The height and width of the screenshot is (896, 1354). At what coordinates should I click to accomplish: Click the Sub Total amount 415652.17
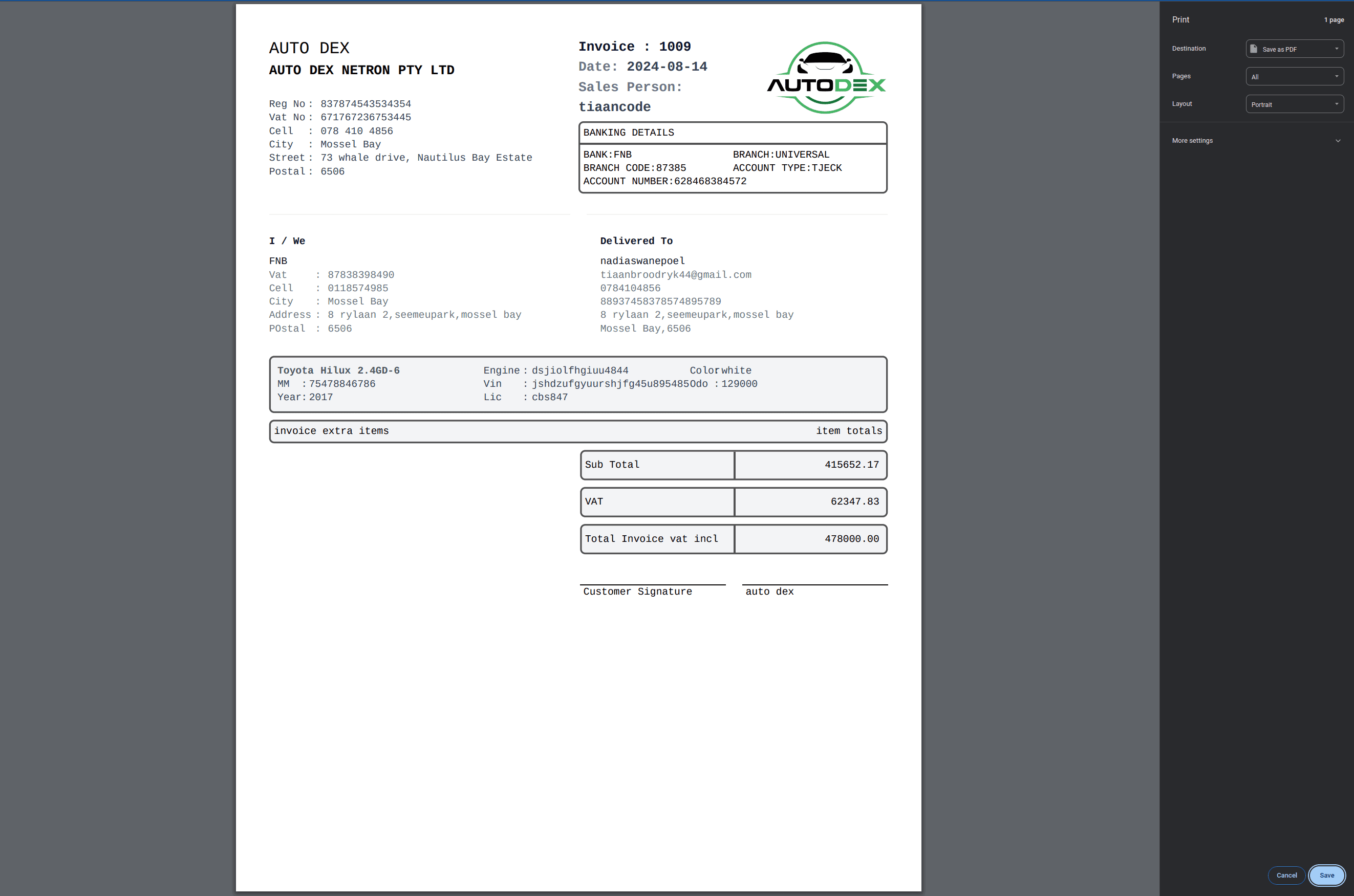tap(852, 465)
